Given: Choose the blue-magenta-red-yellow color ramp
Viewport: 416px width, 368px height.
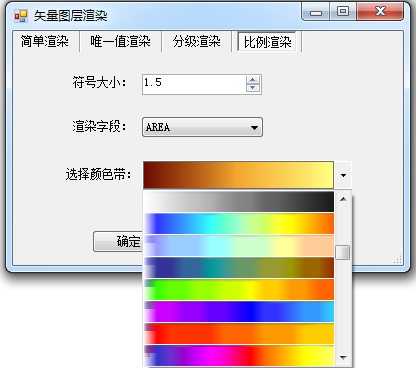Looking at the screenshot, I should (x=239, y=356).
